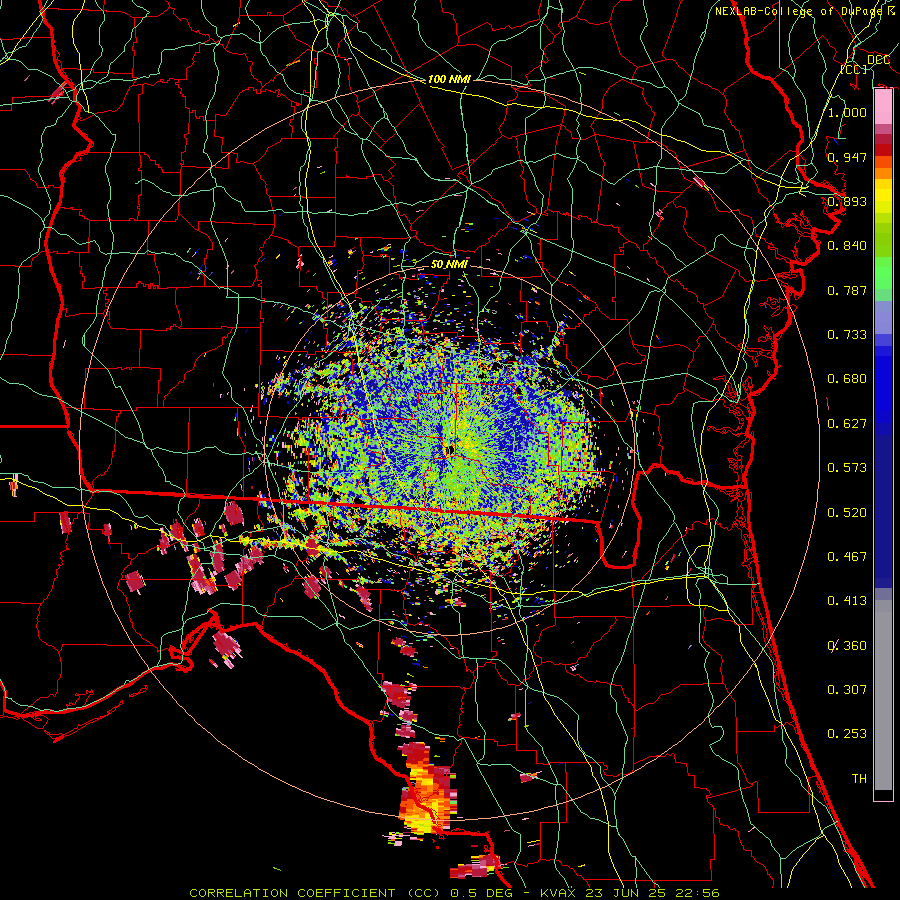Click the "100 NMI" range ring label

tap(449, 79)
